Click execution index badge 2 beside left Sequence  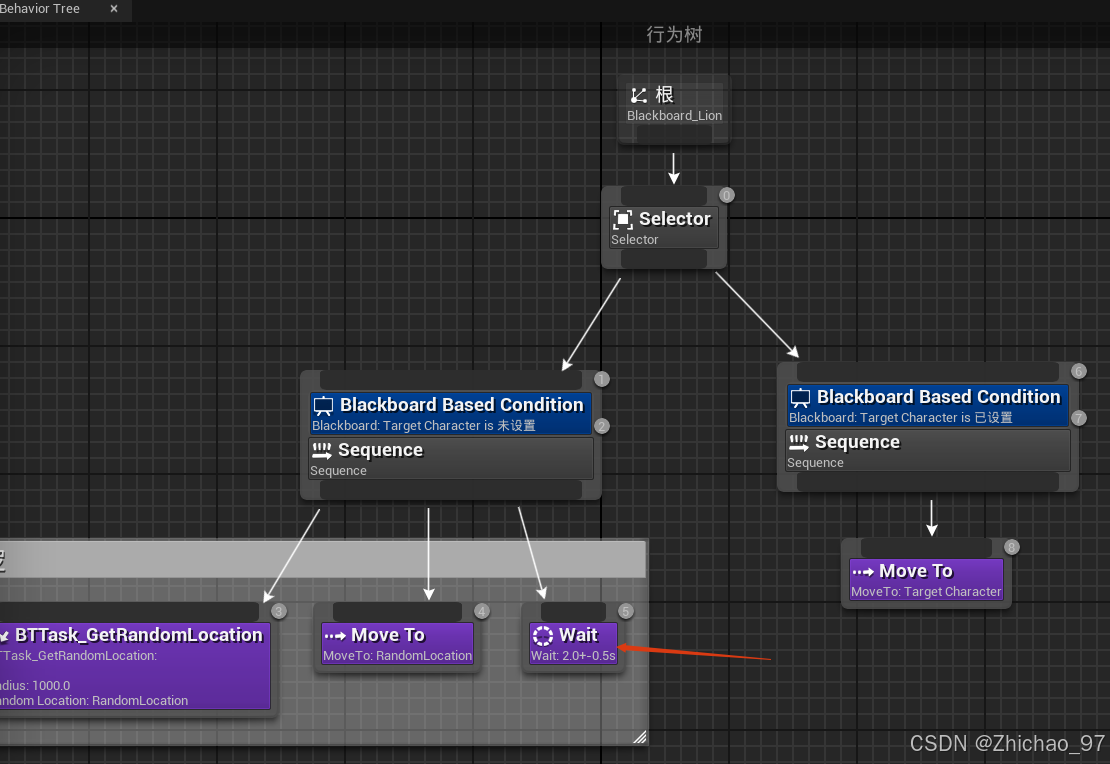tap(602, 426)
